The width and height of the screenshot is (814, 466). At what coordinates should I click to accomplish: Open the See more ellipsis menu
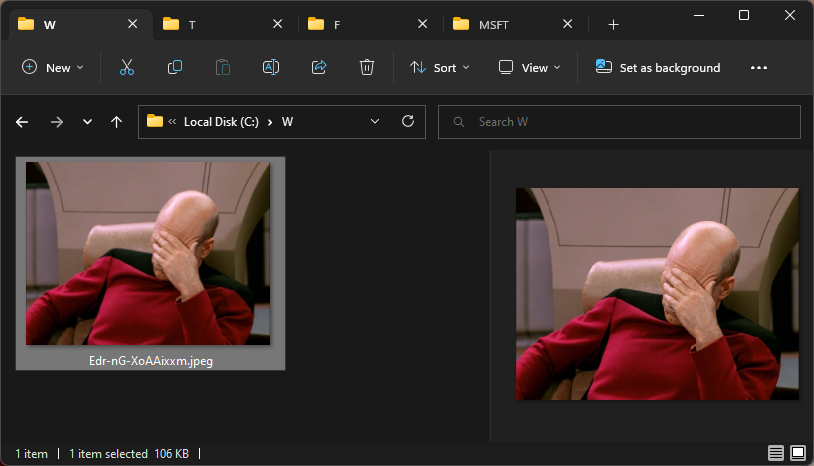758,67
